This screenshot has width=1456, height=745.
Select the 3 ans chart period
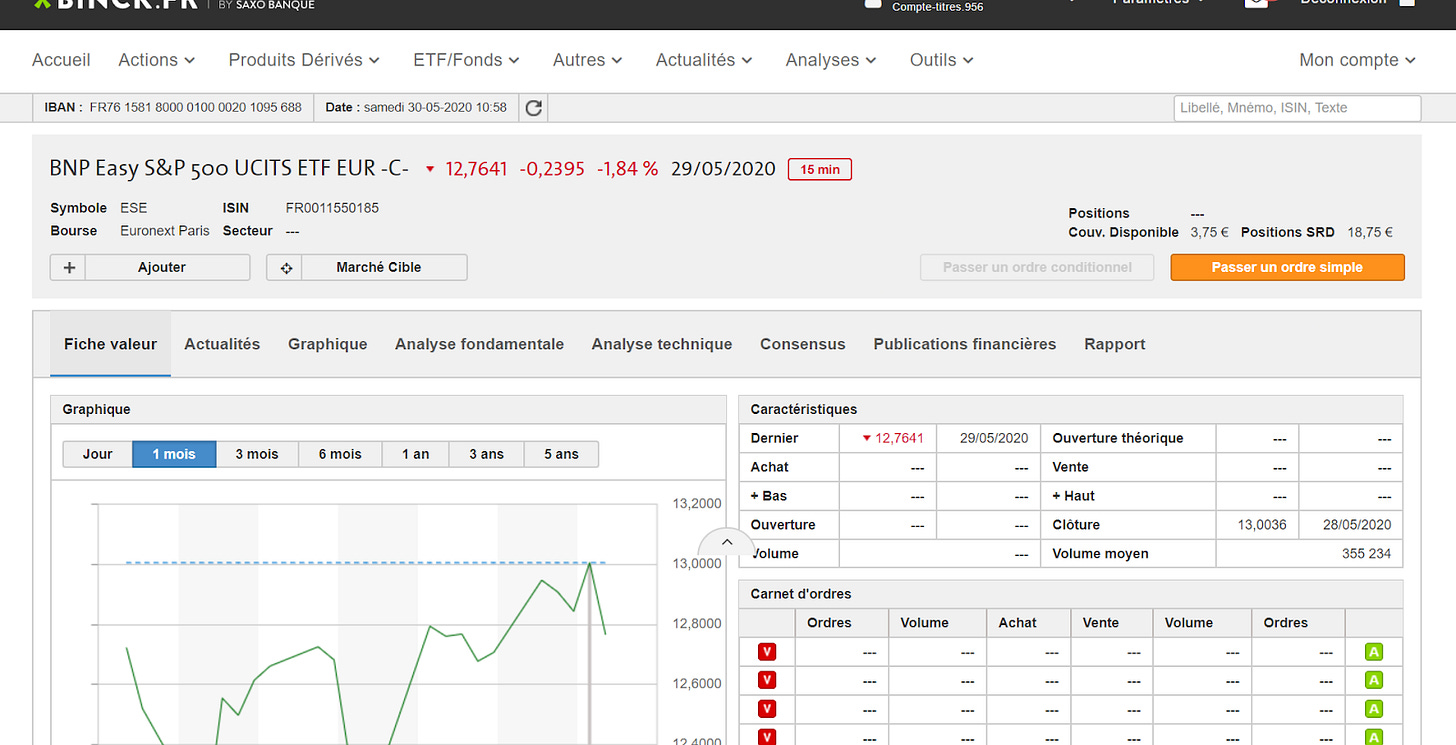click(486, 454)
